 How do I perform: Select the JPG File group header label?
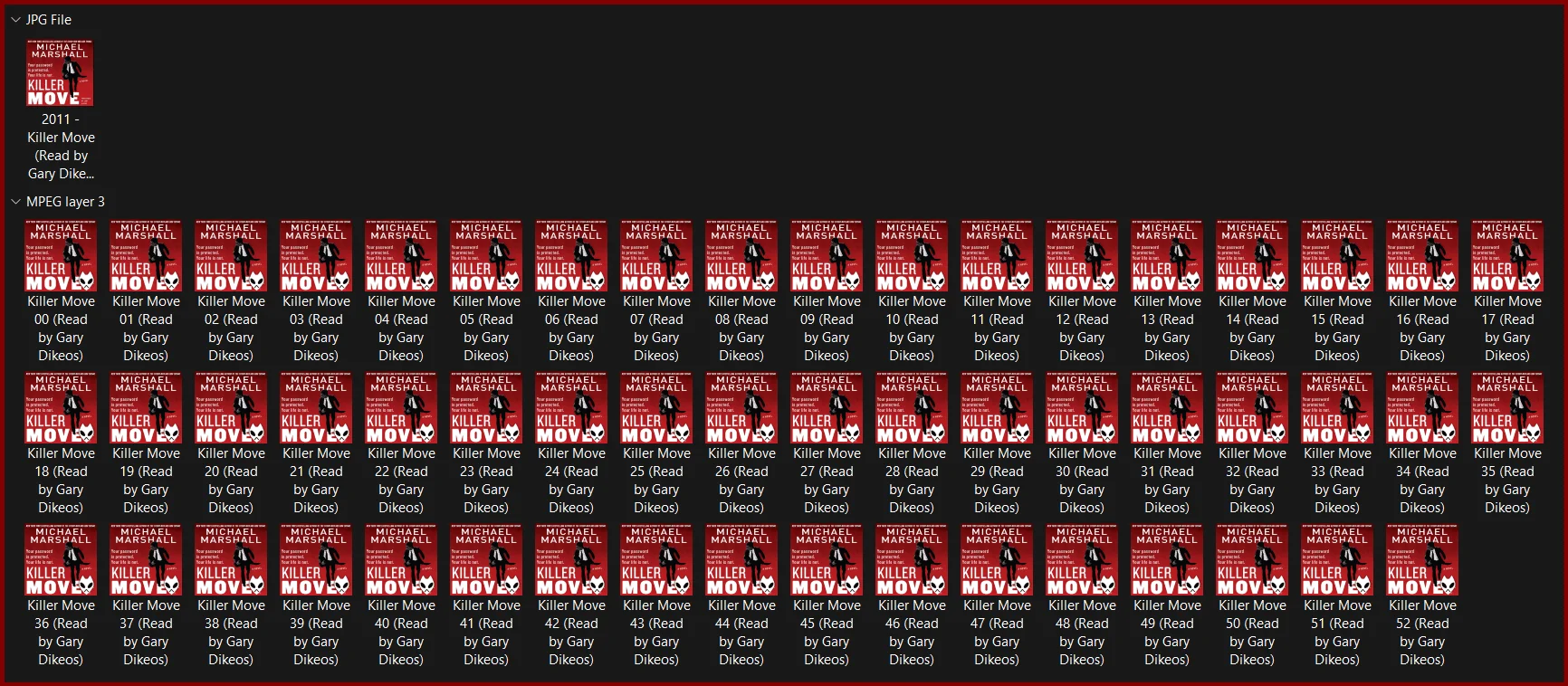[x=49, y=20]
